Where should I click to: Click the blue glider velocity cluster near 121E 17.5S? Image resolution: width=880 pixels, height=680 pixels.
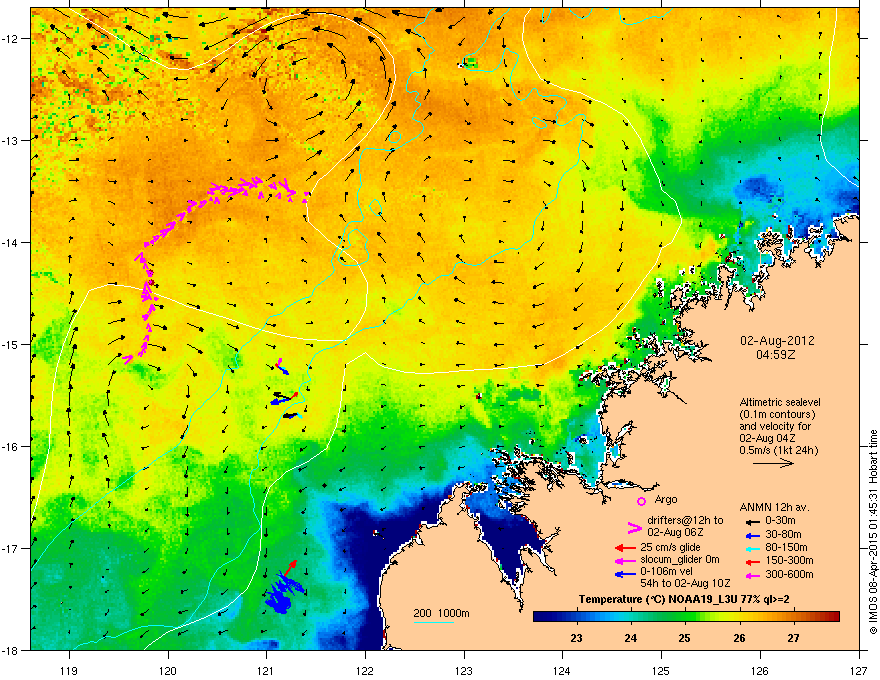tap(283, 592)
